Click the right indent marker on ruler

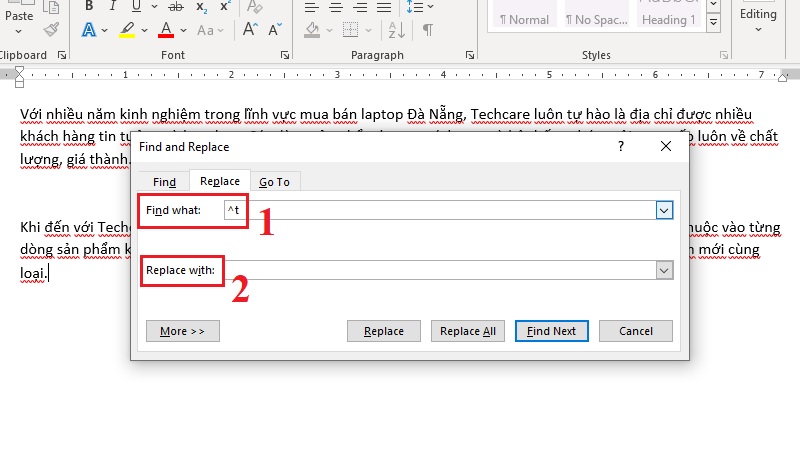782,78
